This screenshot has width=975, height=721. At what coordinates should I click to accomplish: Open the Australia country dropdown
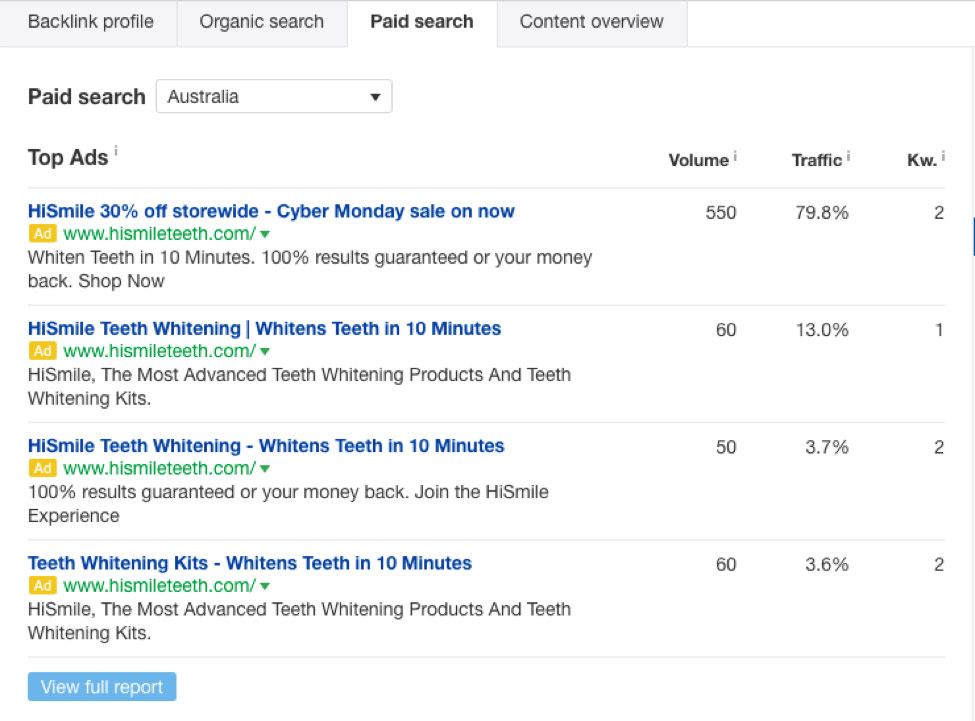tap(274, 96)
